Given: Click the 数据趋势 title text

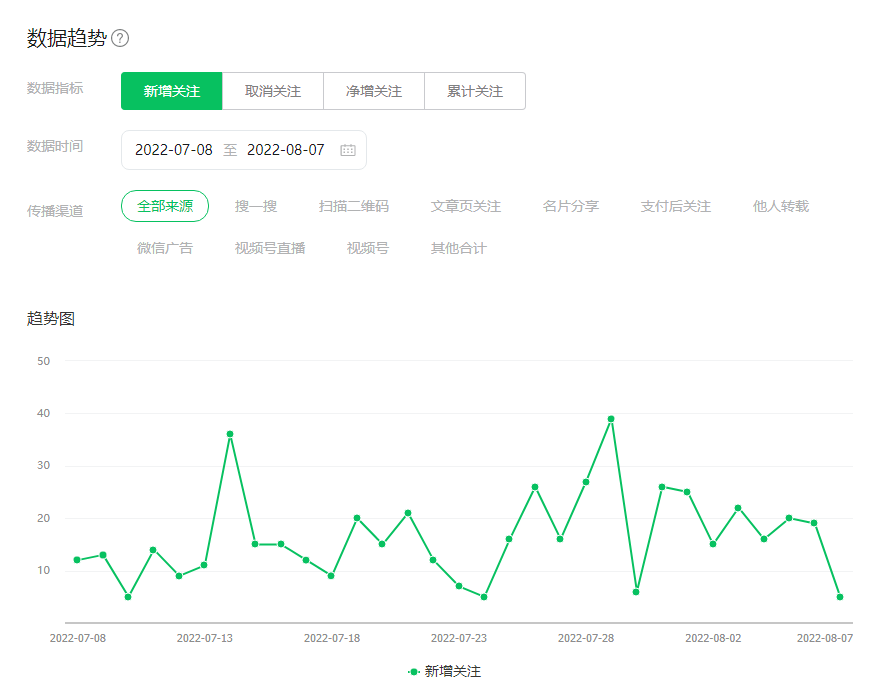Looking at the screenshot, I should pos(67,38).
